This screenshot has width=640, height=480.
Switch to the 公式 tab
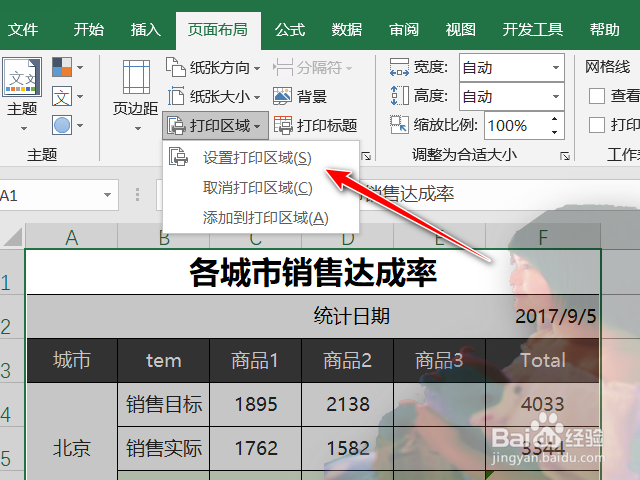290,30
